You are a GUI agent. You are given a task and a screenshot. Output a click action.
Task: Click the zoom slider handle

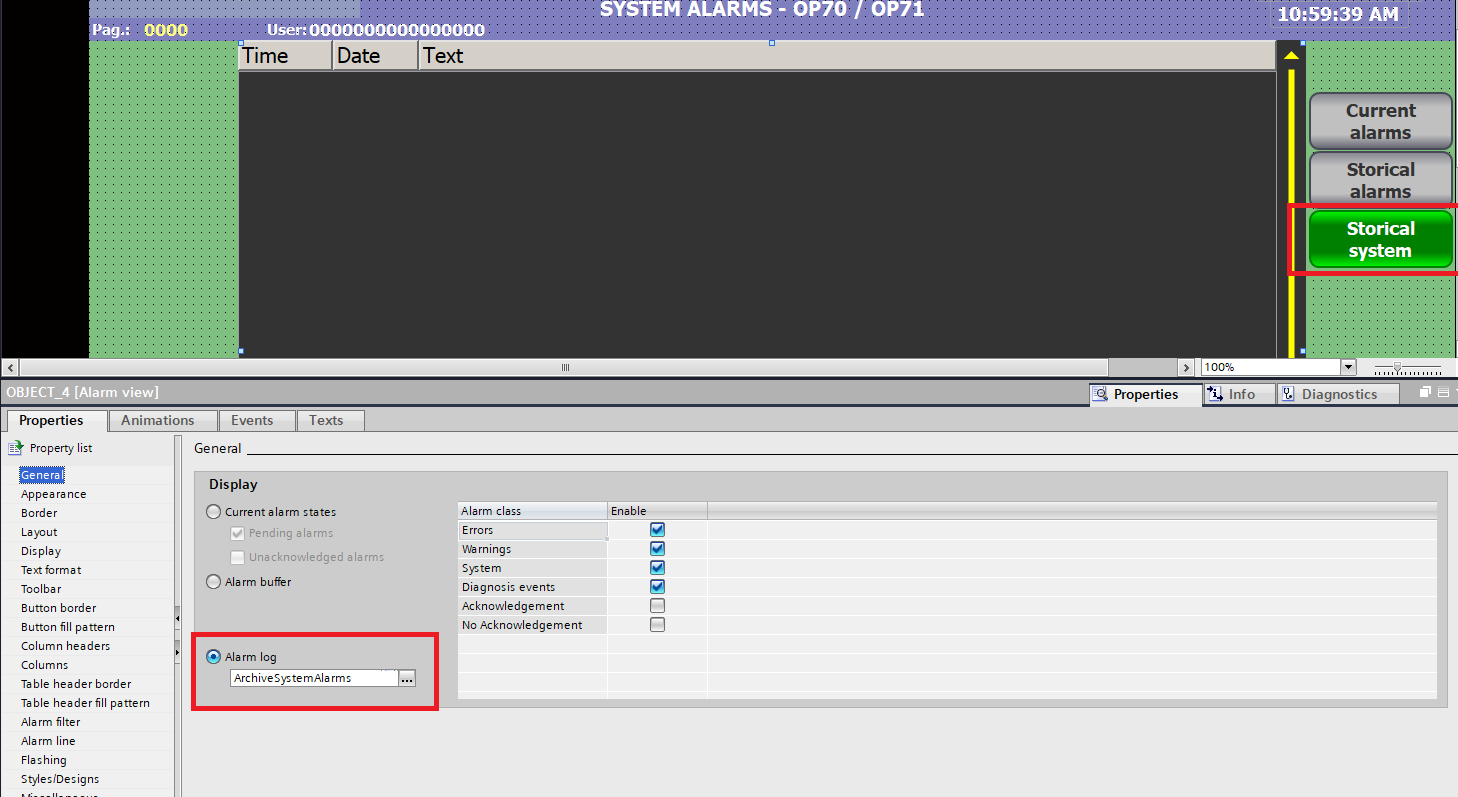pyautogui.click(x=1397, y=367)
